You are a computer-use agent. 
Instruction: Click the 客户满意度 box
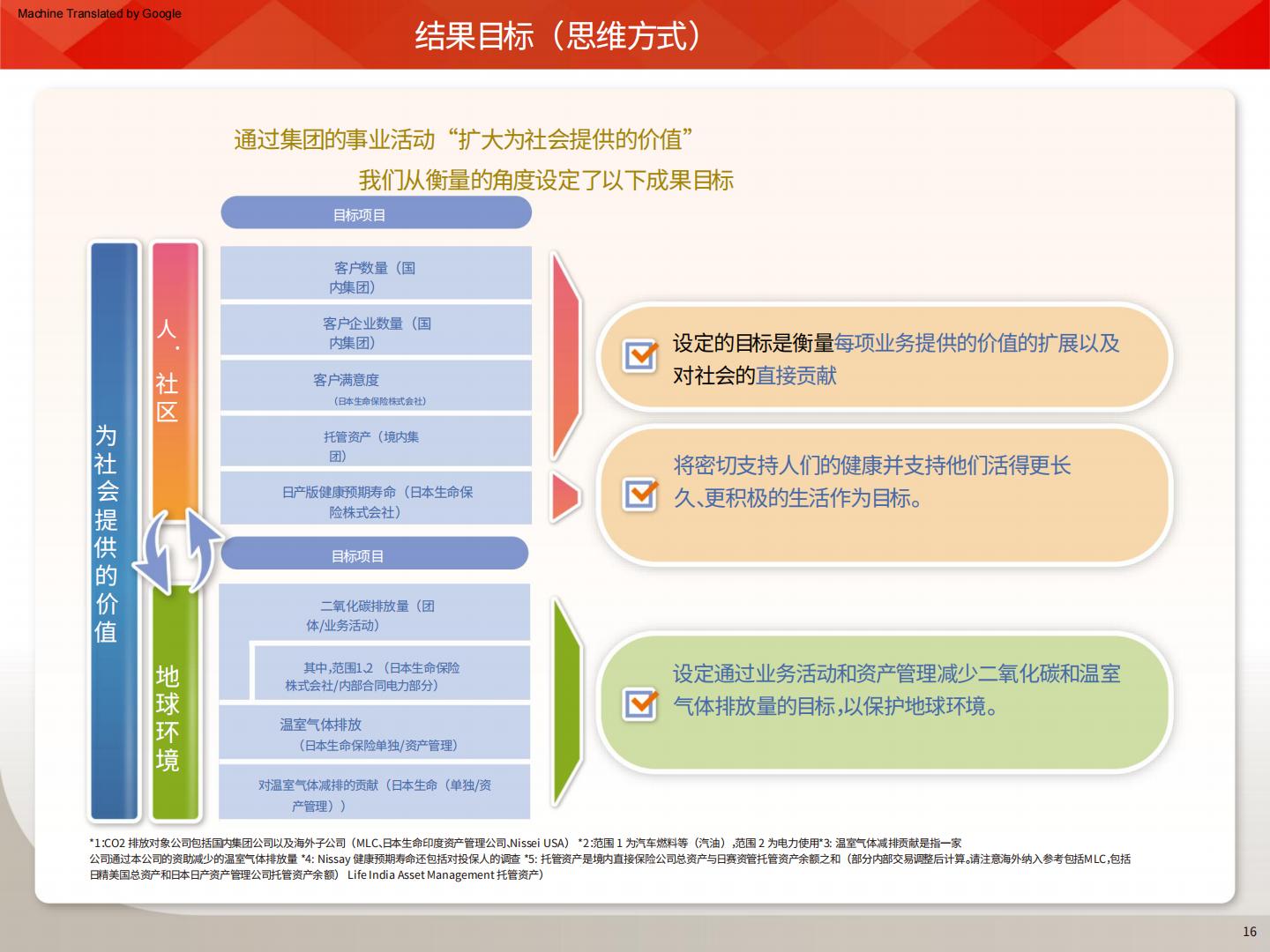click(376, 387)
